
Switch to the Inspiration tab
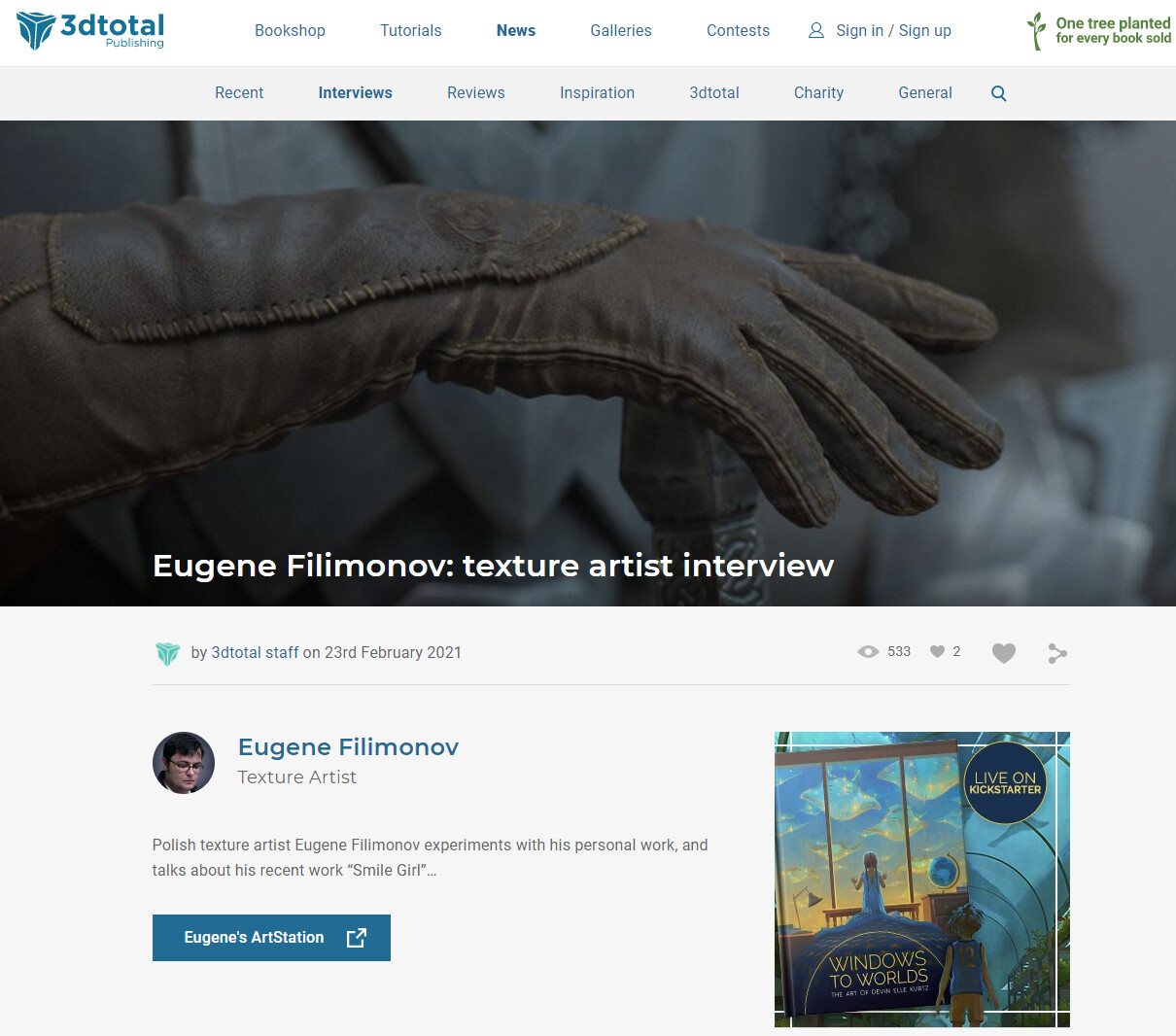(597, 93)
